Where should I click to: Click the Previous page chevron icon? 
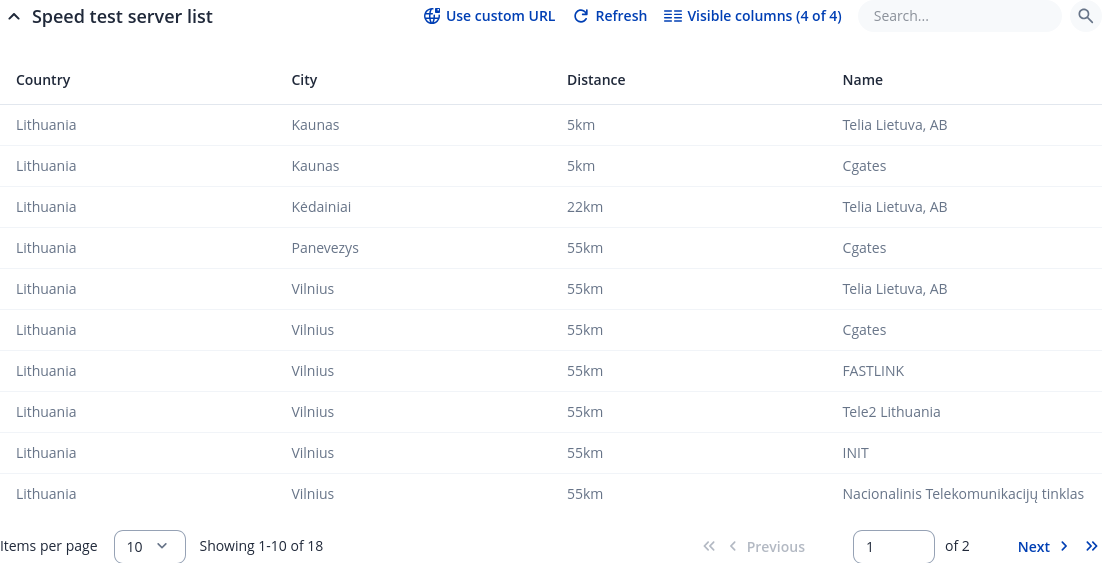coord(733,546)
